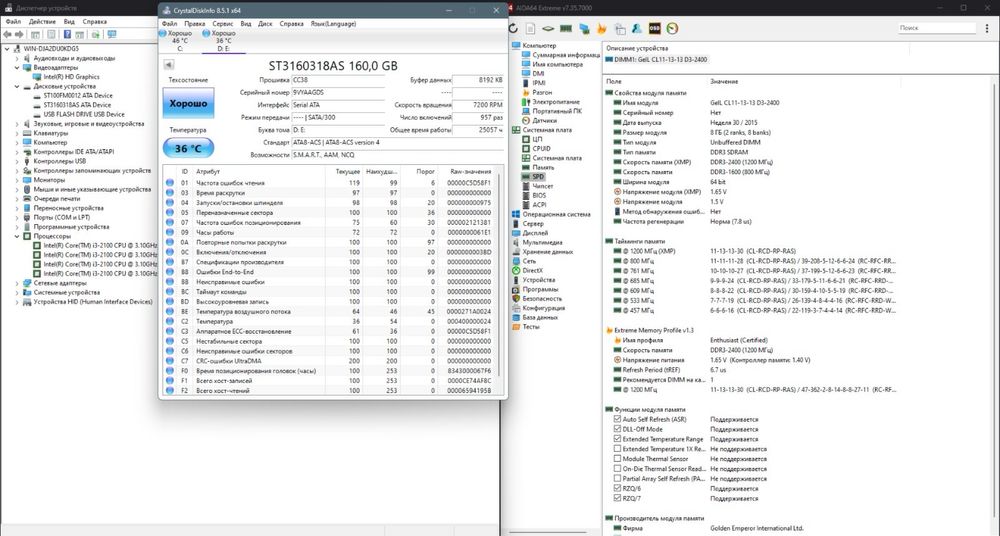Open Диск menu in CrystalDiskInfo
Screen dimensions: 1000x536
point(265,24)
